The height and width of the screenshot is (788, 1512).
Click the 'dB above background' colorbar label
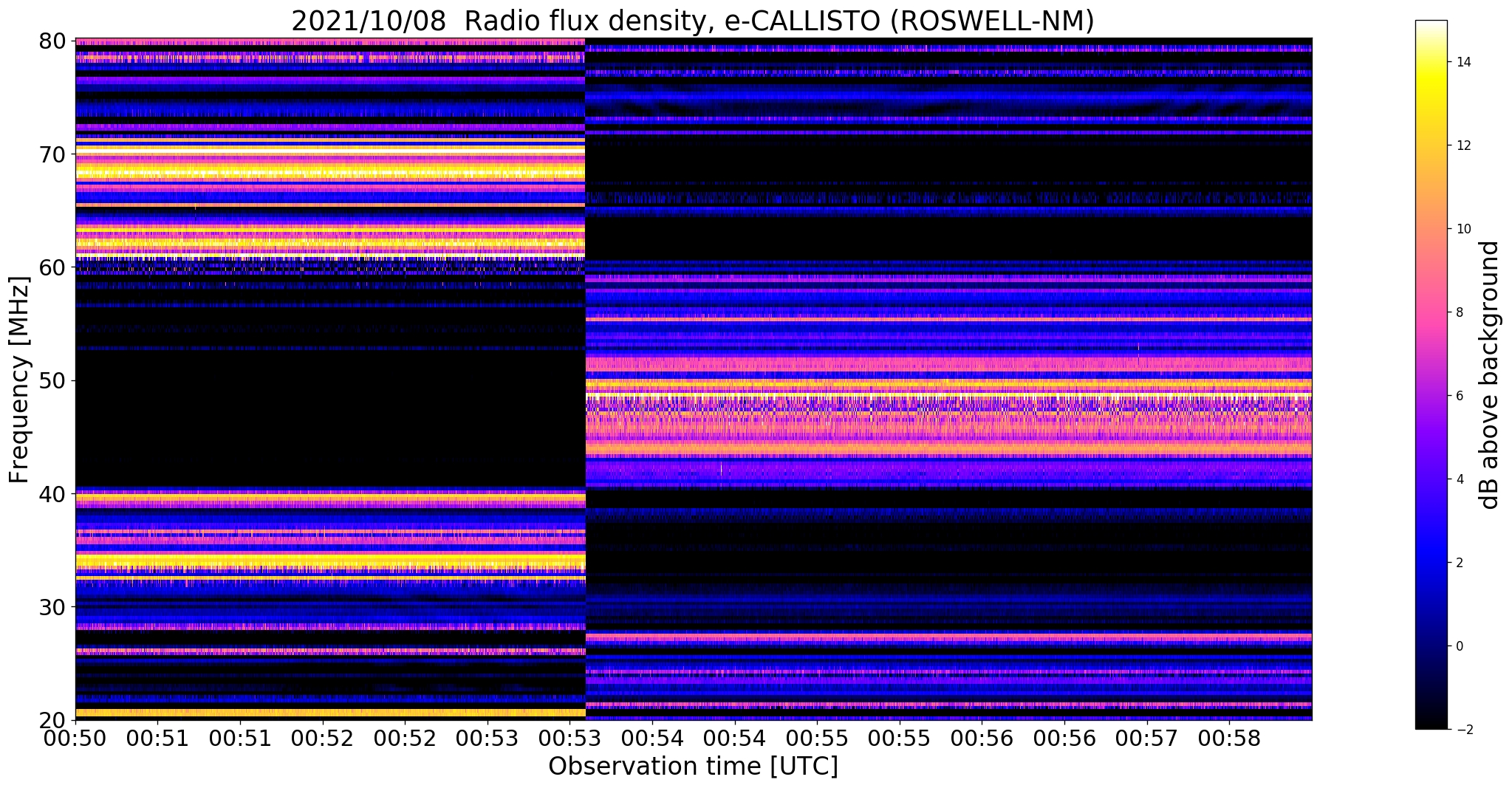[1490, 375]
